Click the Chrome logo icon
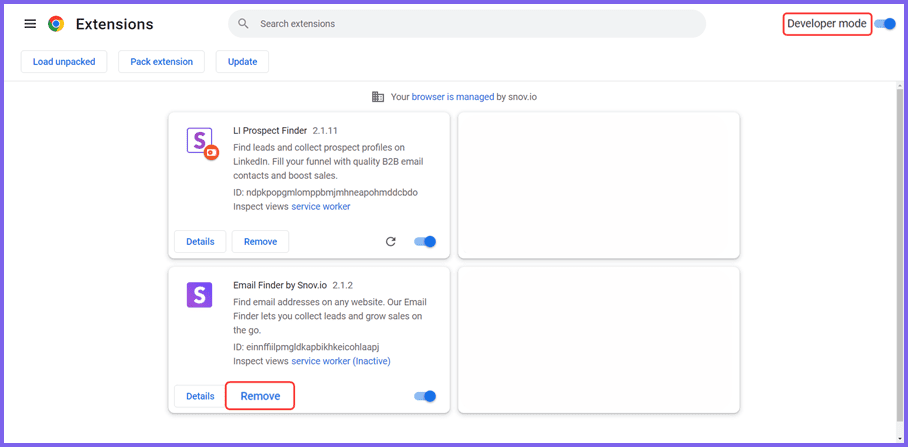The width and height of the screenshot is (908, 447). (x=56, y=24)
